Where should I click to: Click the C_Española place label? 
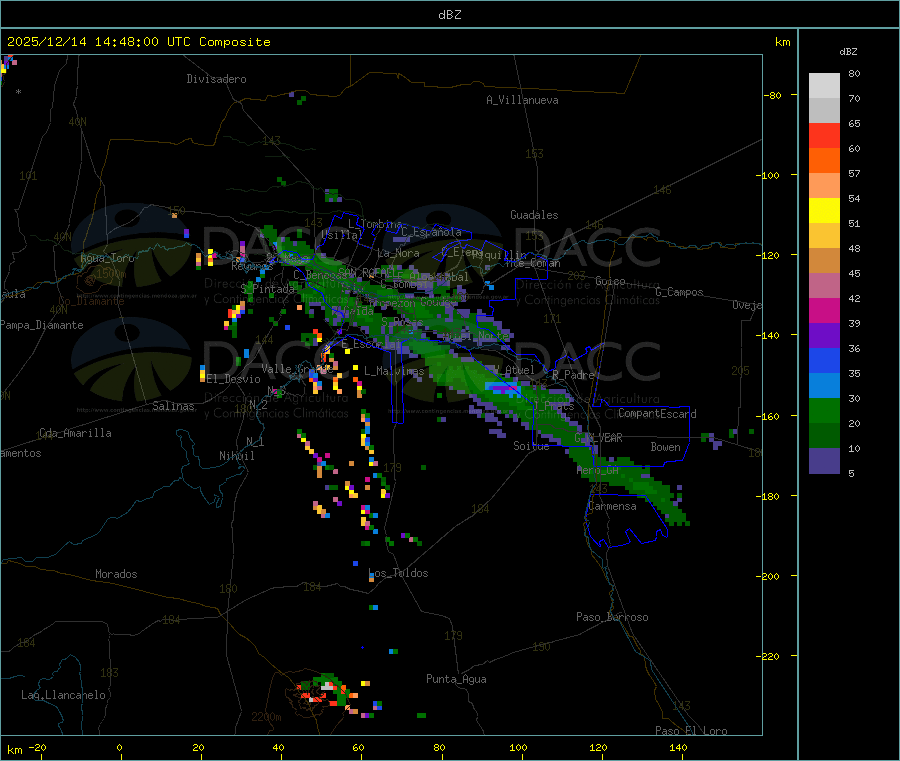[431, 232]
